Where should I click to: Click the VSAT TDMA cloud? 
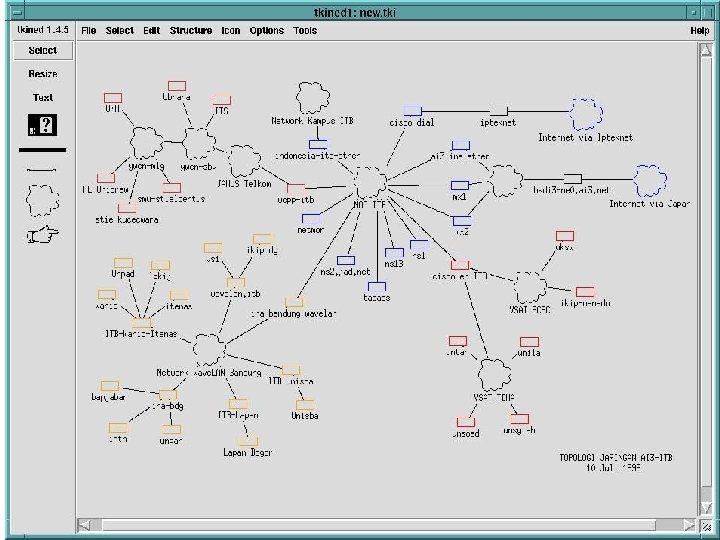point(494,375)
